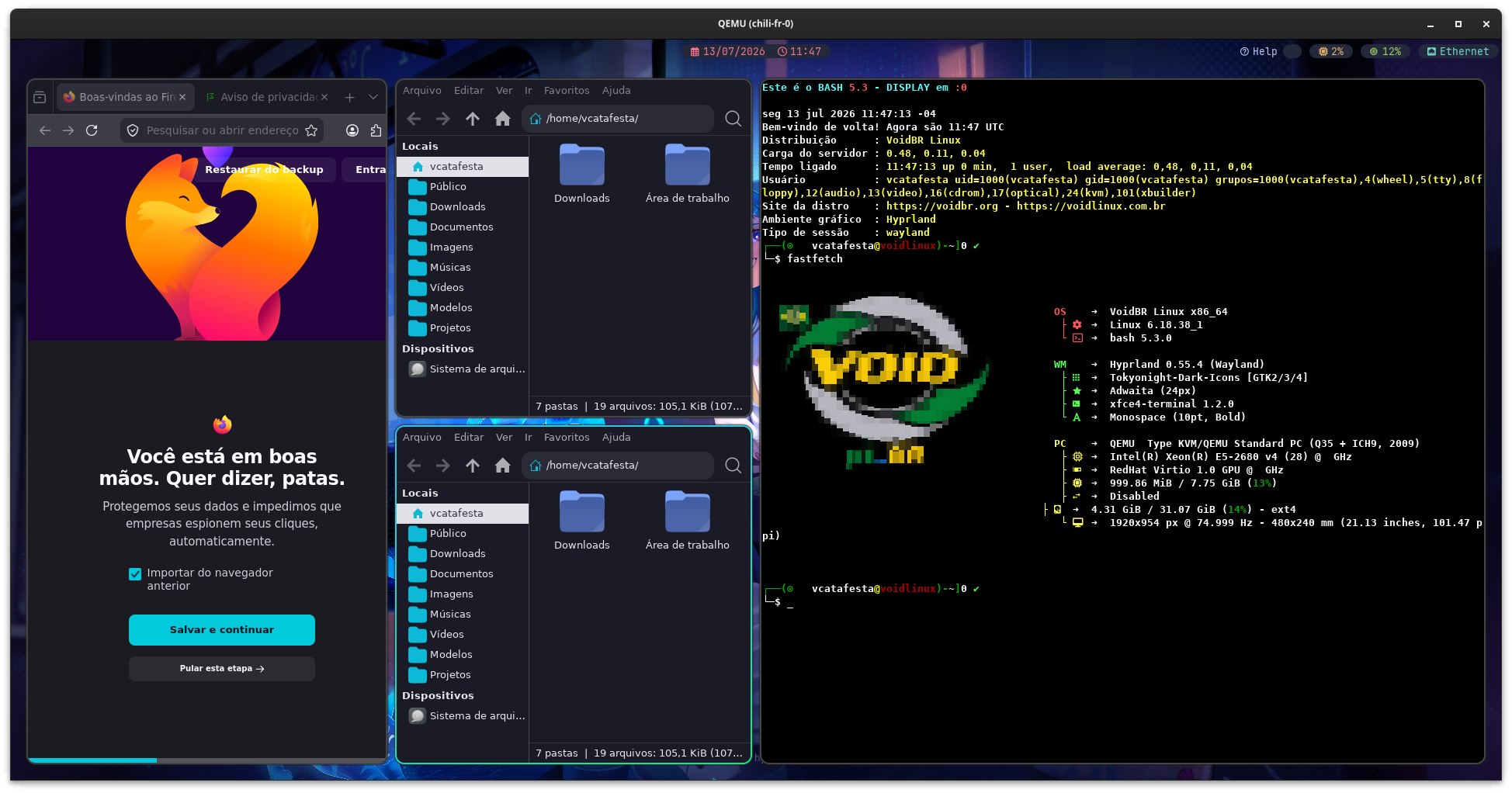Viewport: 1512px width, 793px height.
Task: Go up a folder in the lower file manager
Action: [x=473, y=466]
